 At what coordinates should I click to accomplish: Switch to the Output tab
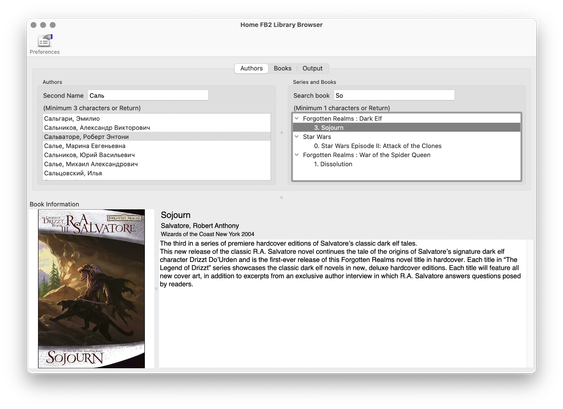312,68
